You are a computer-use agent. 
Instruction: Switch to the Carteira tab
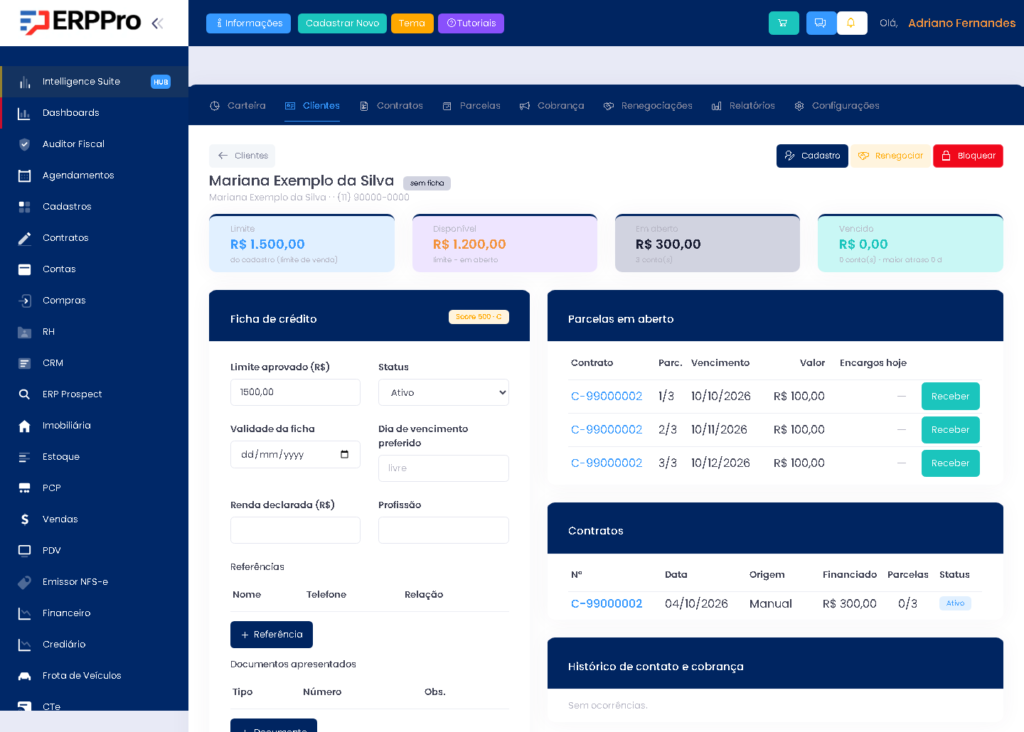pyautogui.click(x=238, y=106)
